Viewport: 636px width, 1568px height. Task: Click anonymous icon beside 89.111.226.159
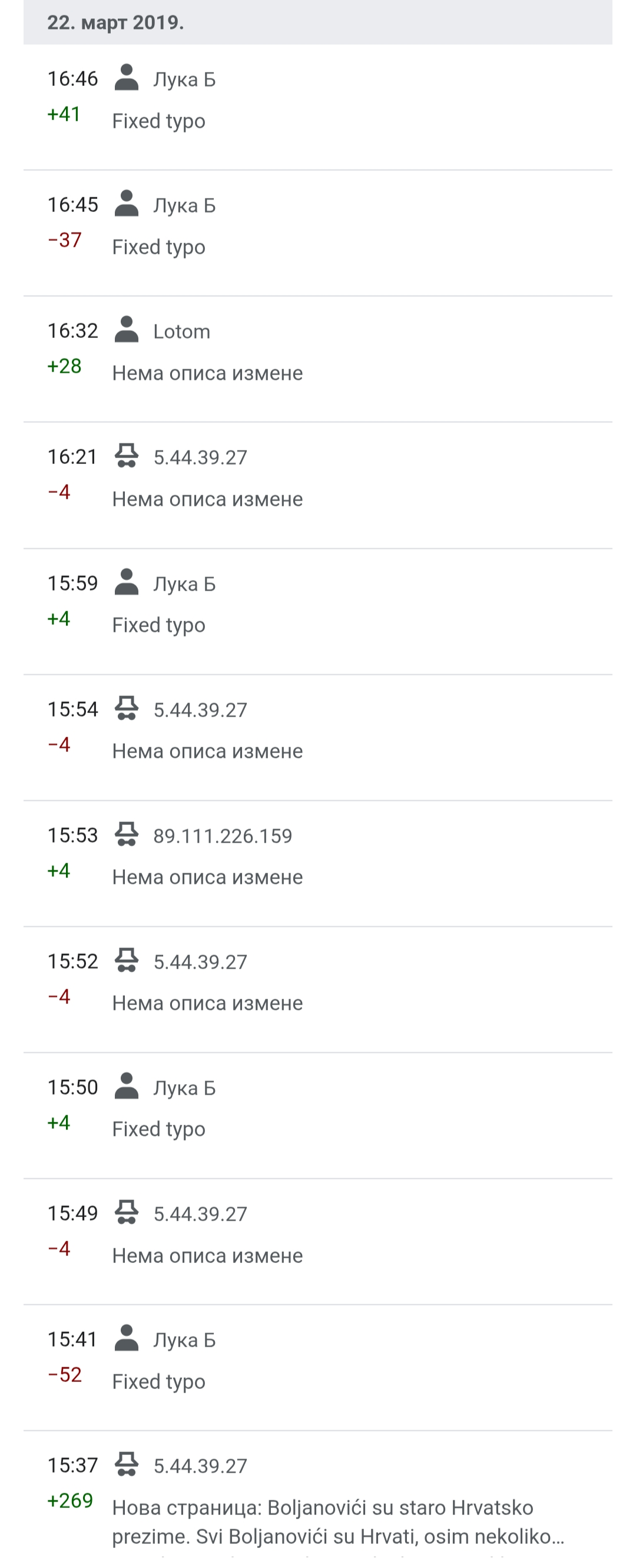tap(127, 834)
